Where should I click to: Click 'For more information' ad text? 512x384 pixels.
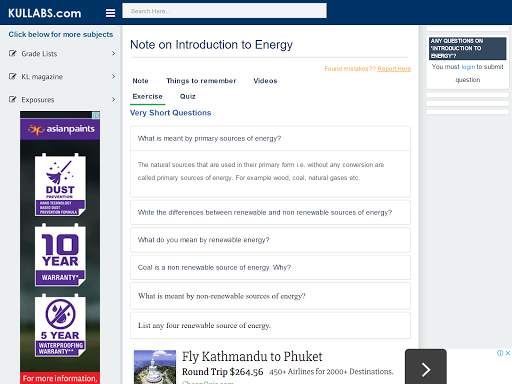[x=60, y=379]
